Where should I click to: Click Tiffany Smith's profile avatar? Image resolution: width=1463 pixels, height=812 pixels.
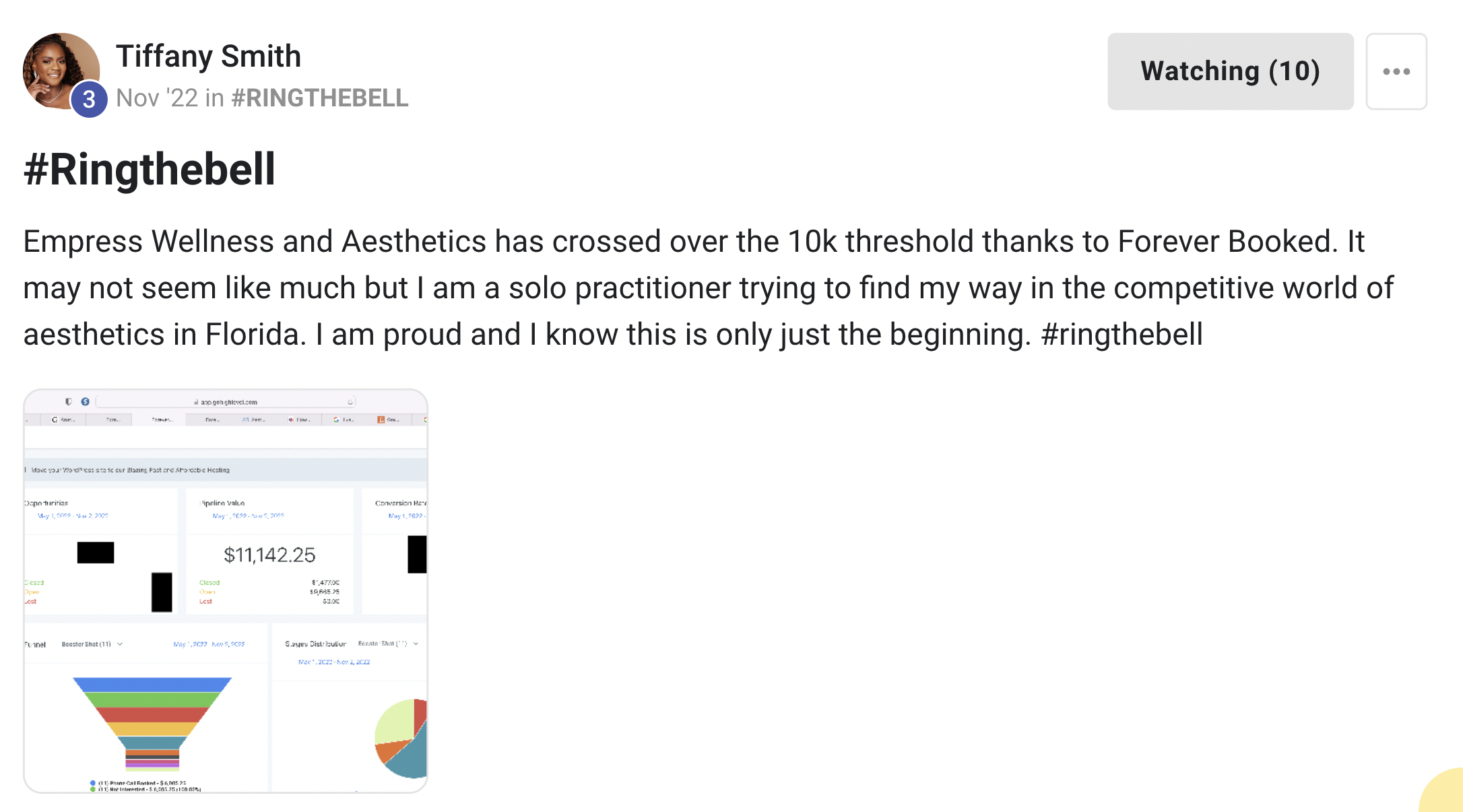click(x=61, y=71)
